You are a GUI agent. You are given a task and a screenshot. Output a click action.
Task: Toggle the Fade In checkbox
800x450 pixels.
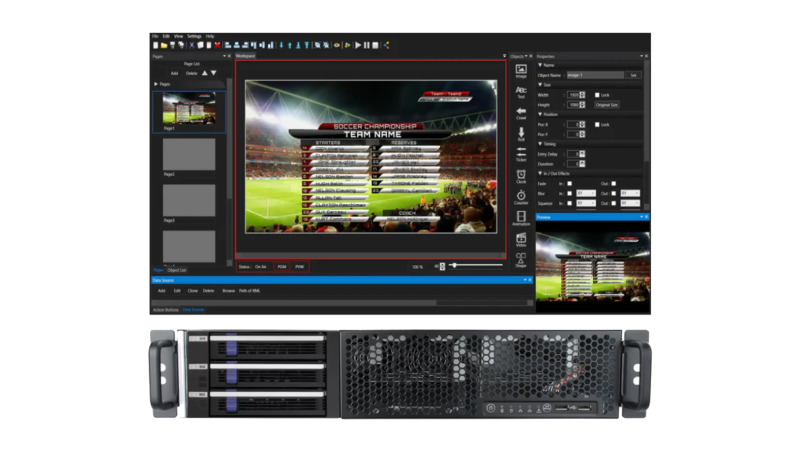[570, 183]
